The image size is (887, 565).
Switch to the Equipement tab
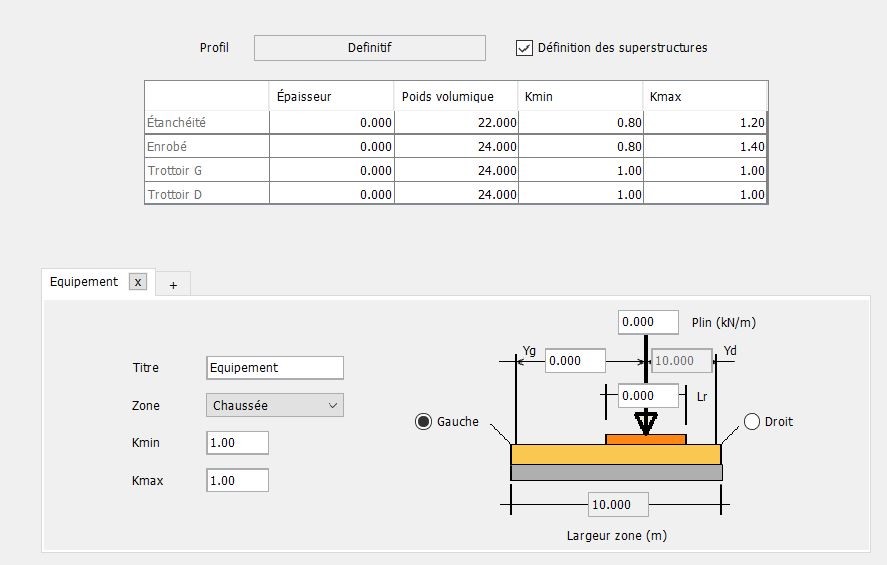[x=84, y=282]
